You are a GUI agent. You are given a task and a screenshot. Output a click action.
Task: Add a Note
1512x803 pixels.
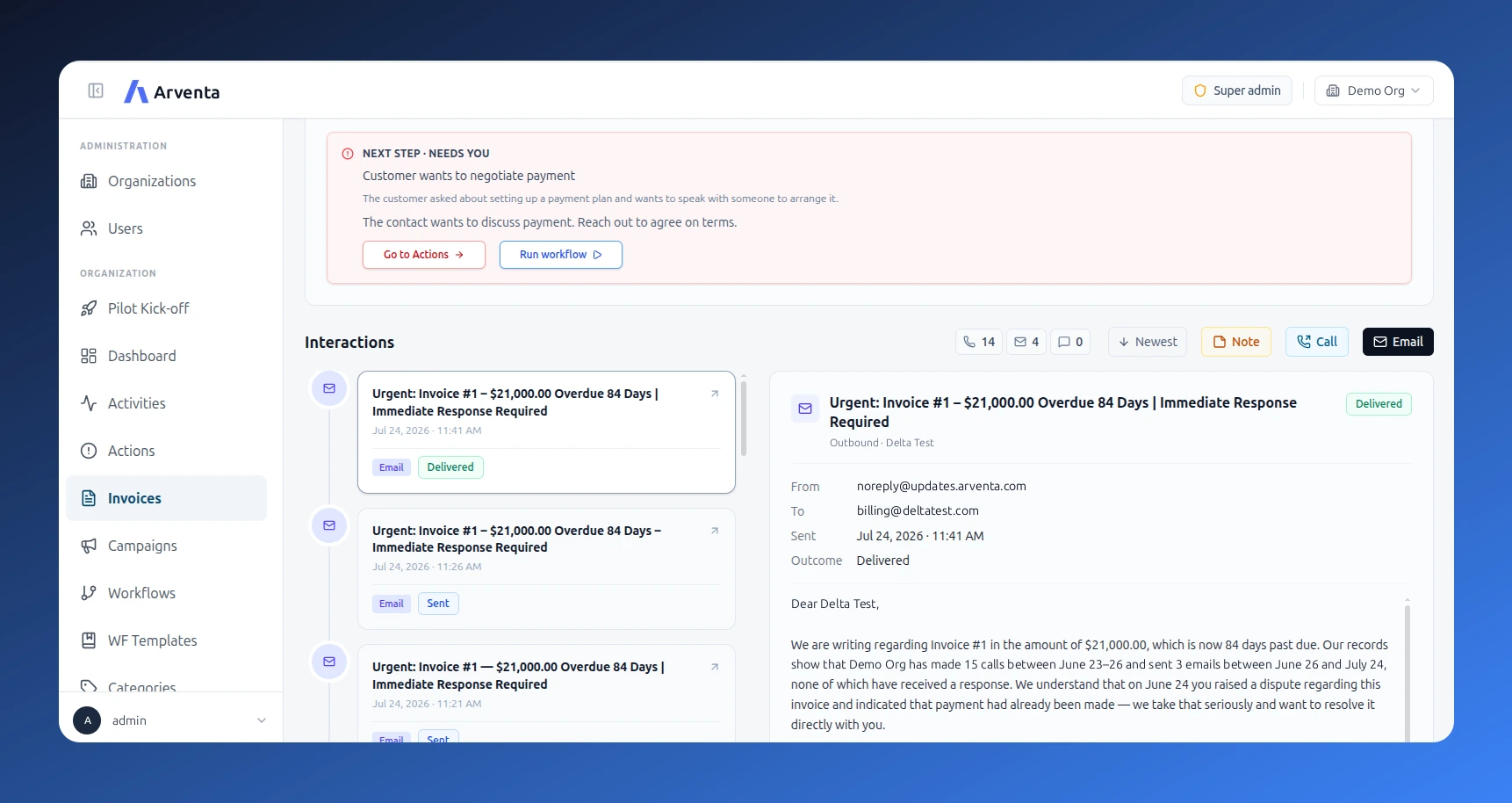1235,342
